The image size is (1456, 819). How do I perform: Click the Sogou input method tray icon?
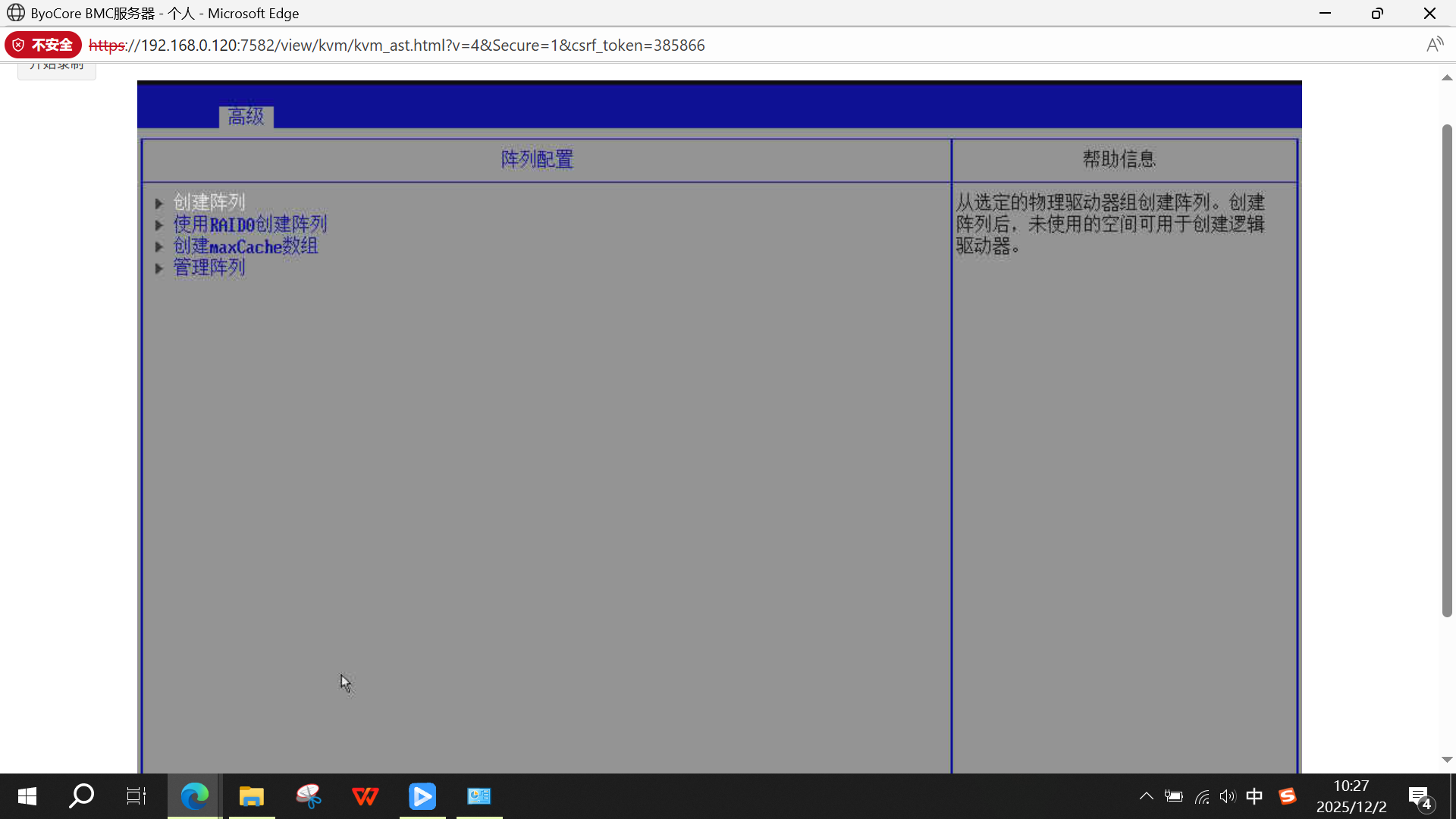(x=1287, y=796)
